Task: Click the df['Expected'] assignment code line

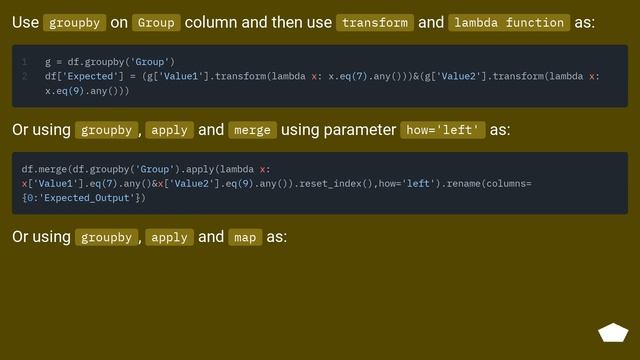Action: tap(322, 76)
